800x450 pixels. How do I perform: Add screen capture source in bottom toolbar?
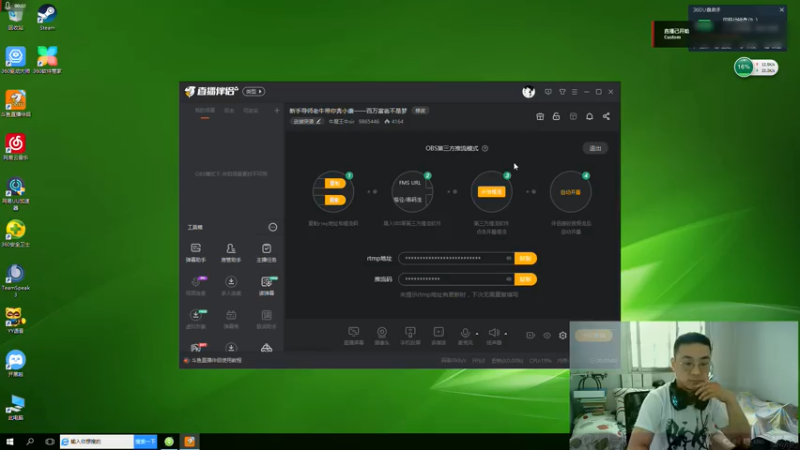click(x=354, y=336)
